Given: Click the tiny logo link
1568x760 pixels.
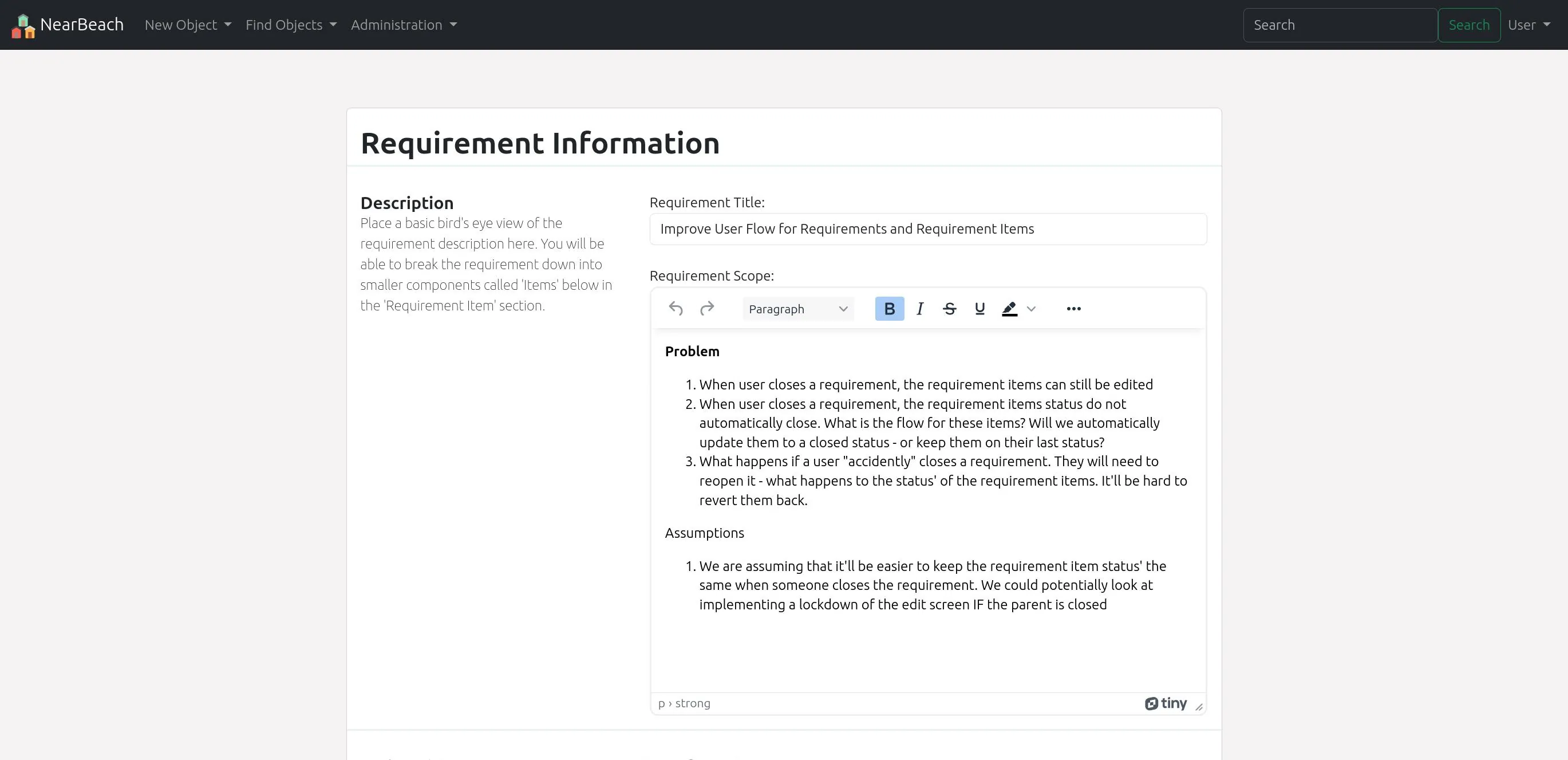Looking at the screenshot, I should click(1166, 703).
